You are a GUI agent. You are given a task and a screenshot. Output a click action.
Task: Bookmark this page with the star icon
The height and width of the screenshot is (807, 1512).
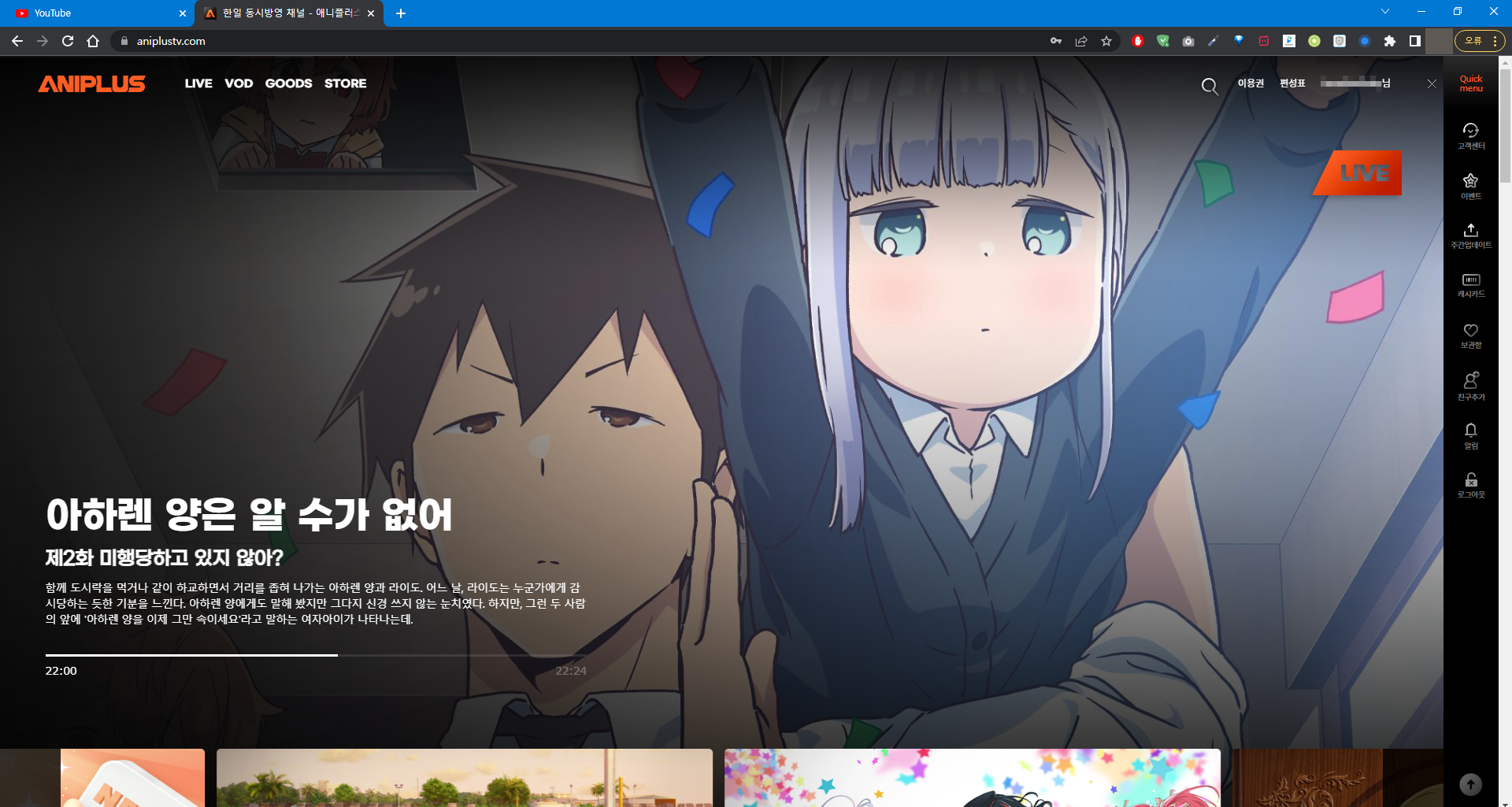point(1106,41)
